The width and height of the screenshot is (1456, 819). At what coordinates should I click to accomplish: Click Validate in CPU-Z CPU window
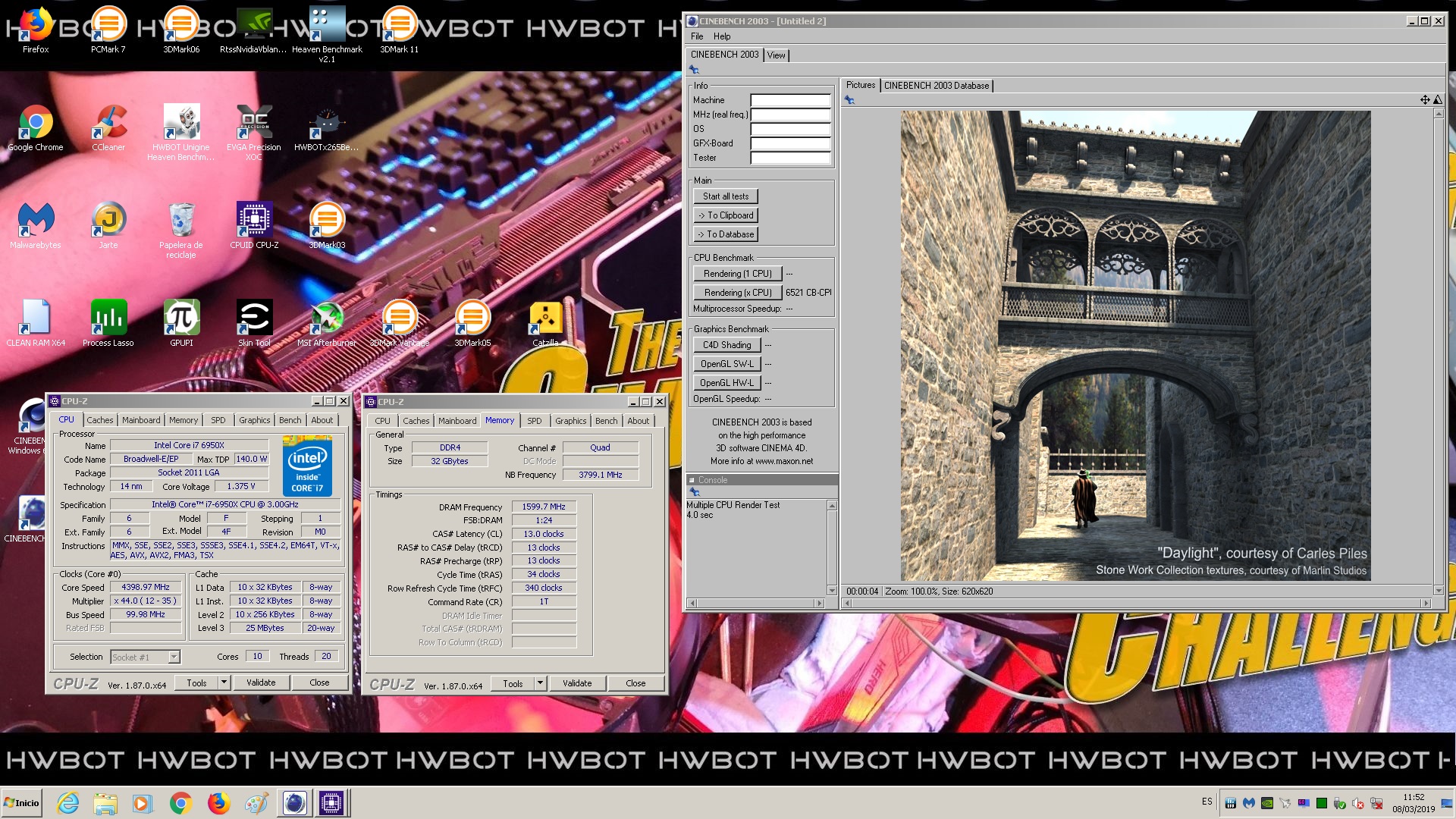[x=261, y=682]
